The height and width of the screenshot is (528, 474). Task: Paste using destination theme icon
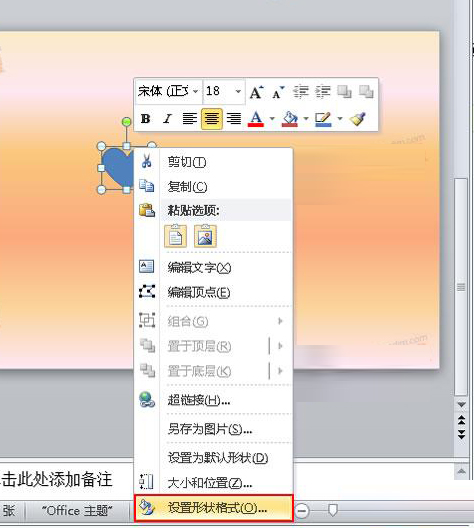175,236
